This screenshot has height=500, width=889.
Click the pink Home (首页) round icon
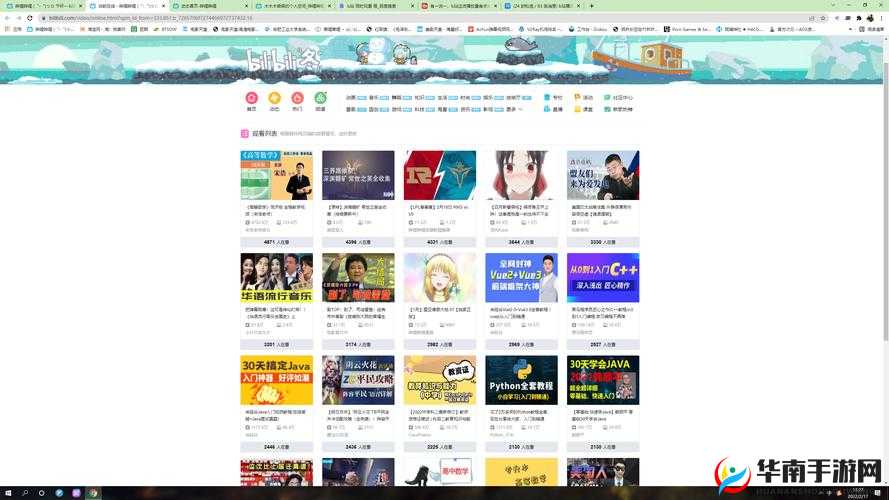click(251, 98)
